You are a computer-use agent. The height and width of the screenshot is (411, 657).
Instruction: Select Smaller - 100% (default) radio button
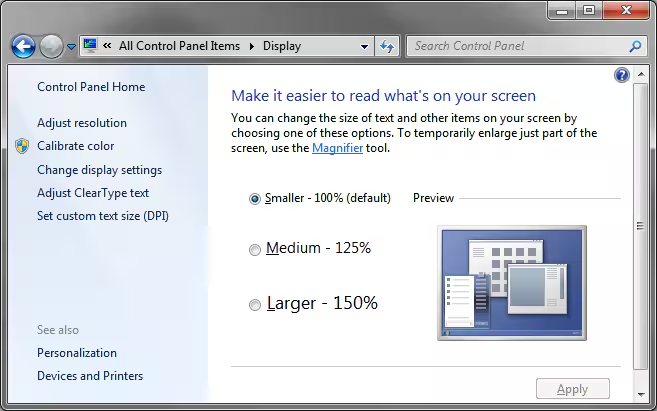pos(255,199)
